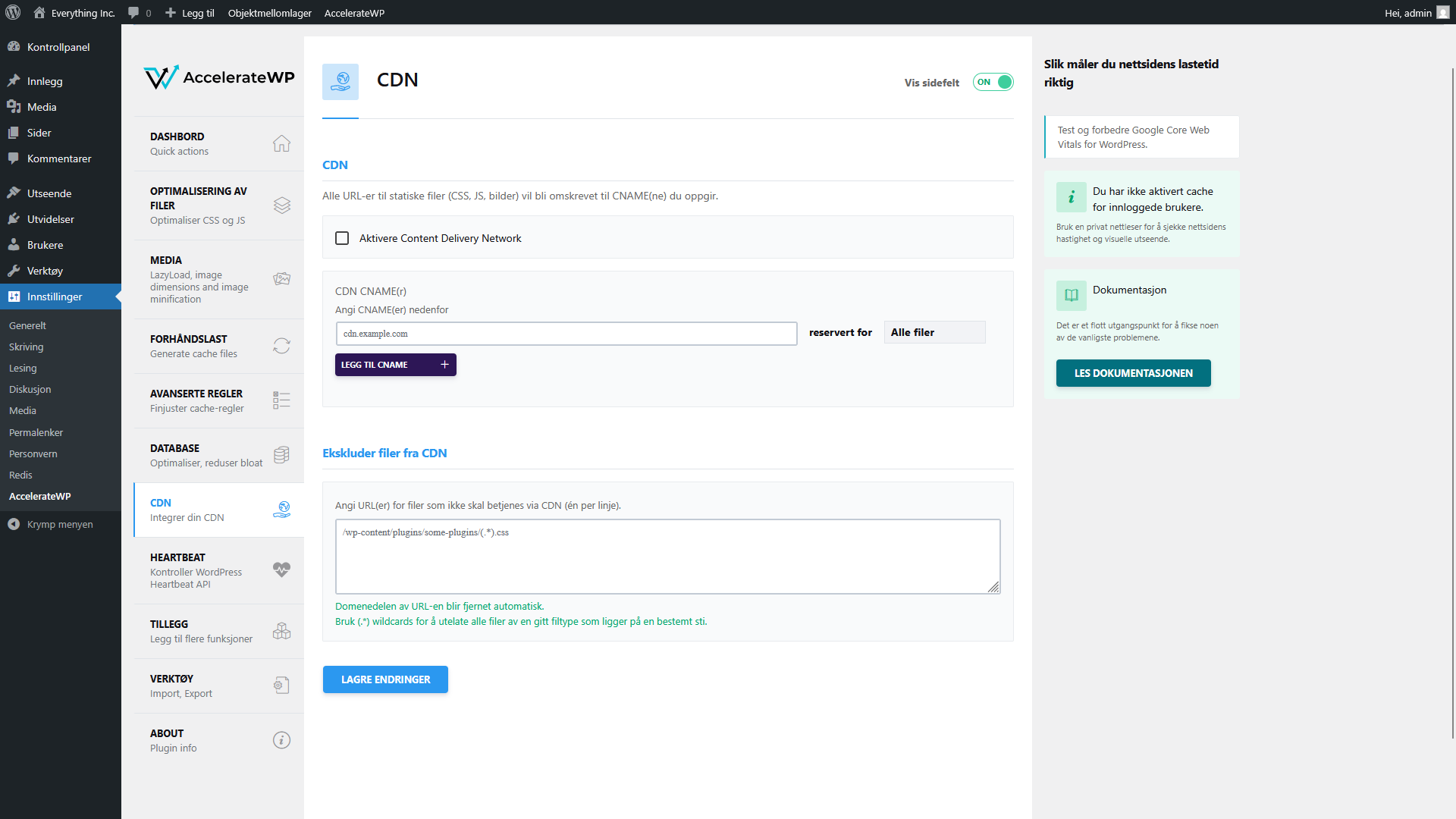Click the Kontrollpanel dashboard icon
Viewport: 1456px width, 819px height.
pos(14,46)
